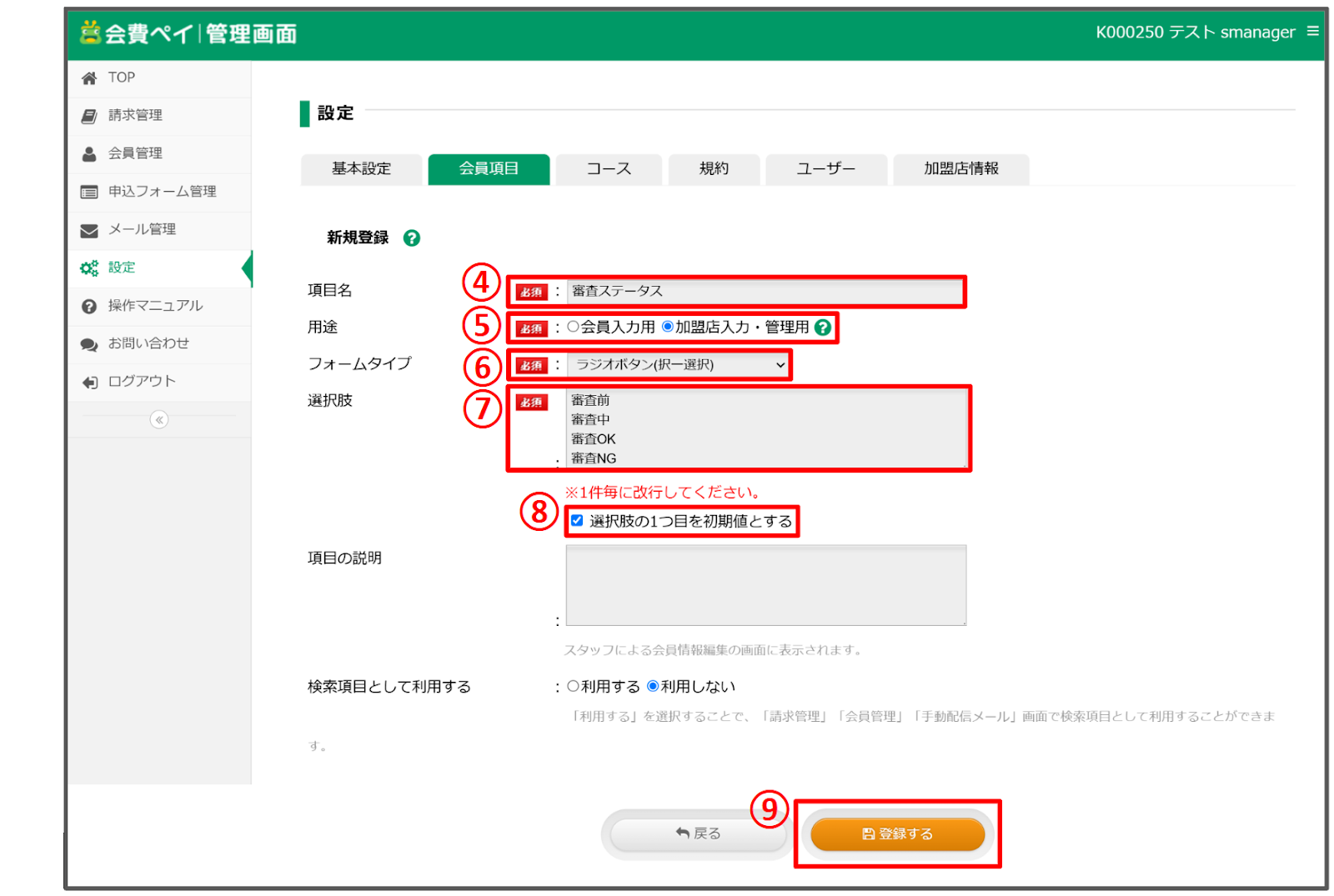Open 請求管理 via its sidebar icon
This screenshot has width=1334, height=896.
(x=89, y=116)
